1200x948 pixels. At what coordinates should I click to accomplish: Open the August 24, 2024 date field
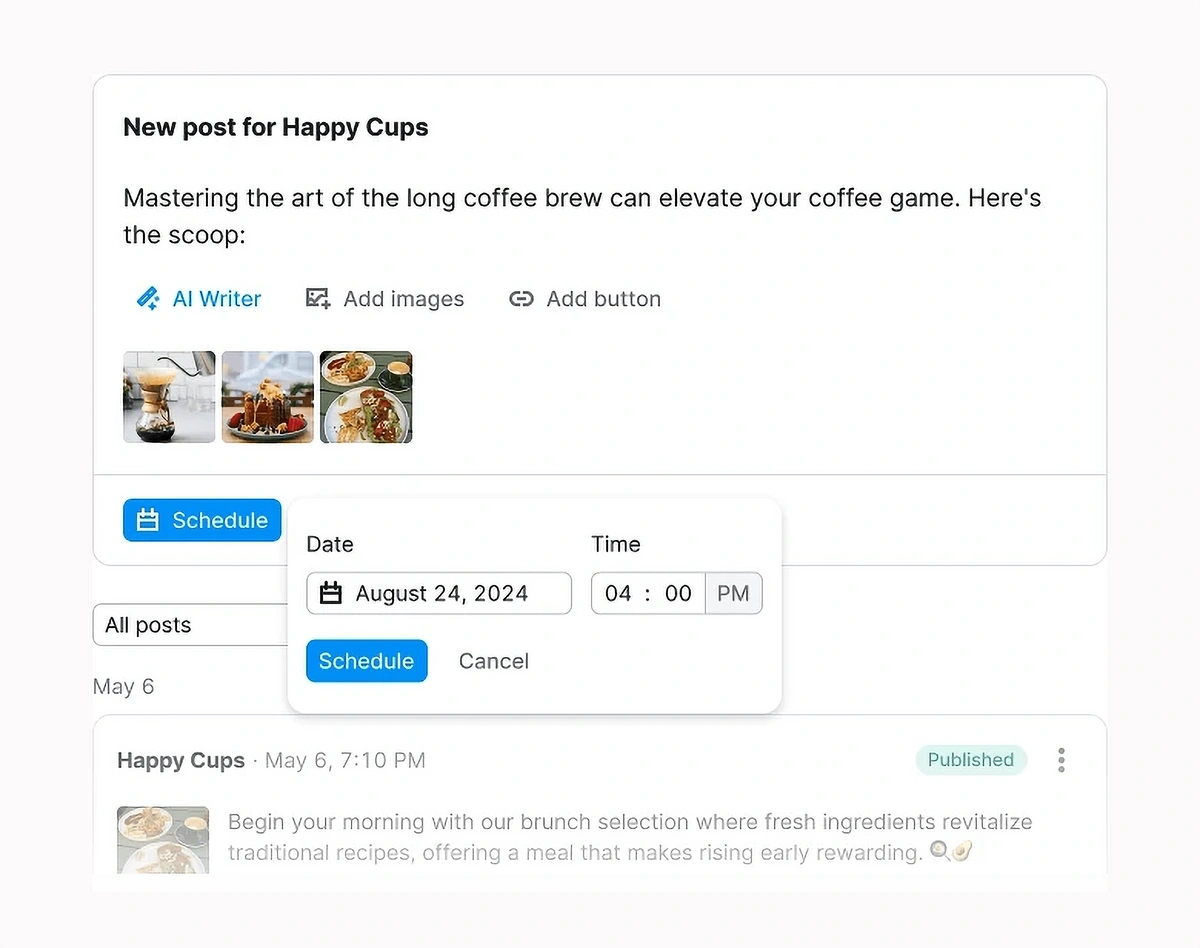point(439,593)
